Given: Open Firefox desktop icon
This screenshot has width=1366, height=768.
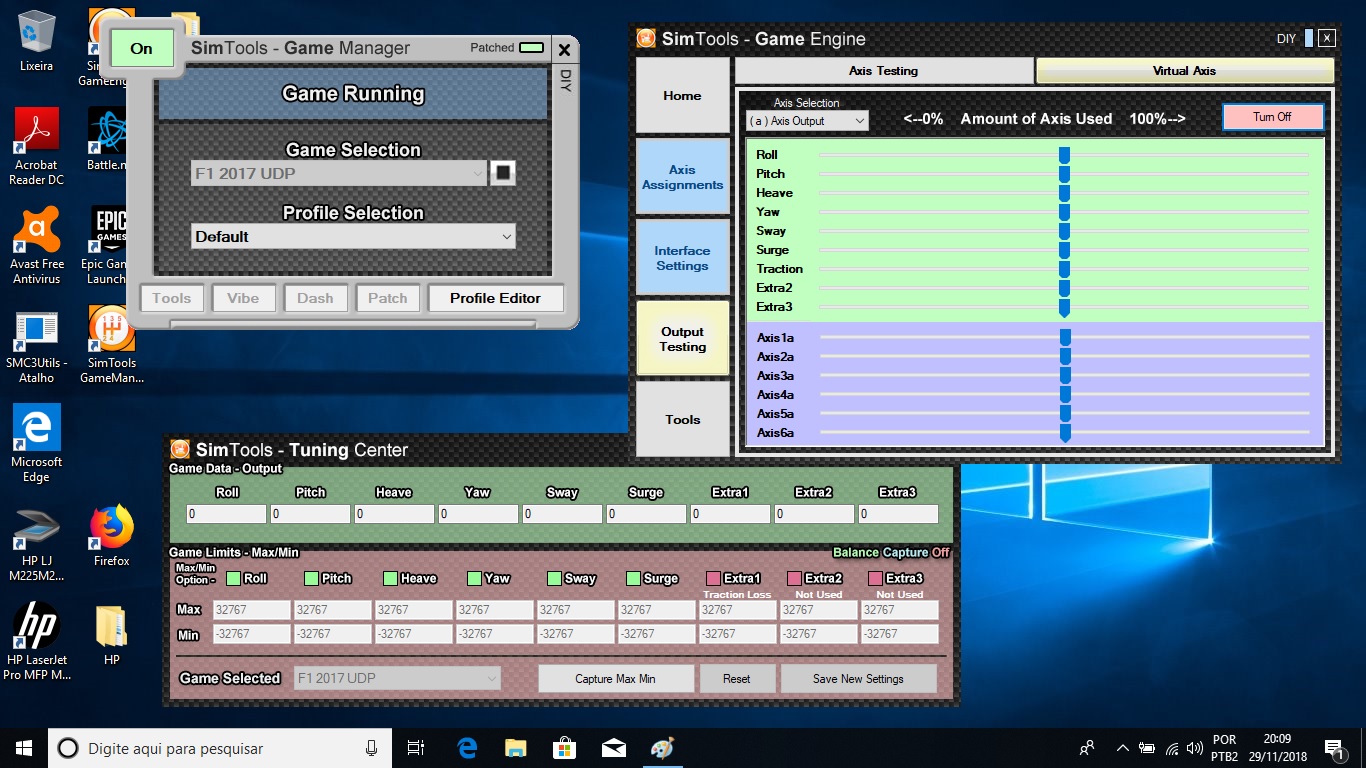Looking at the screenshot, I should tap(112, 536).
